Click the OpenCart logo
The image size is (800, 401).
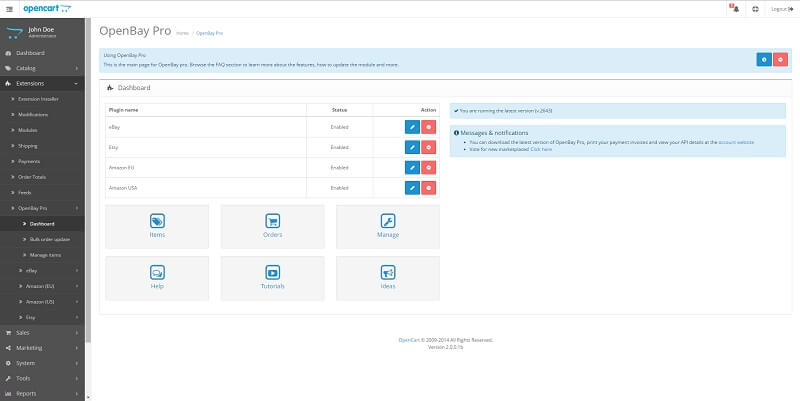click(x=47, y=9)
